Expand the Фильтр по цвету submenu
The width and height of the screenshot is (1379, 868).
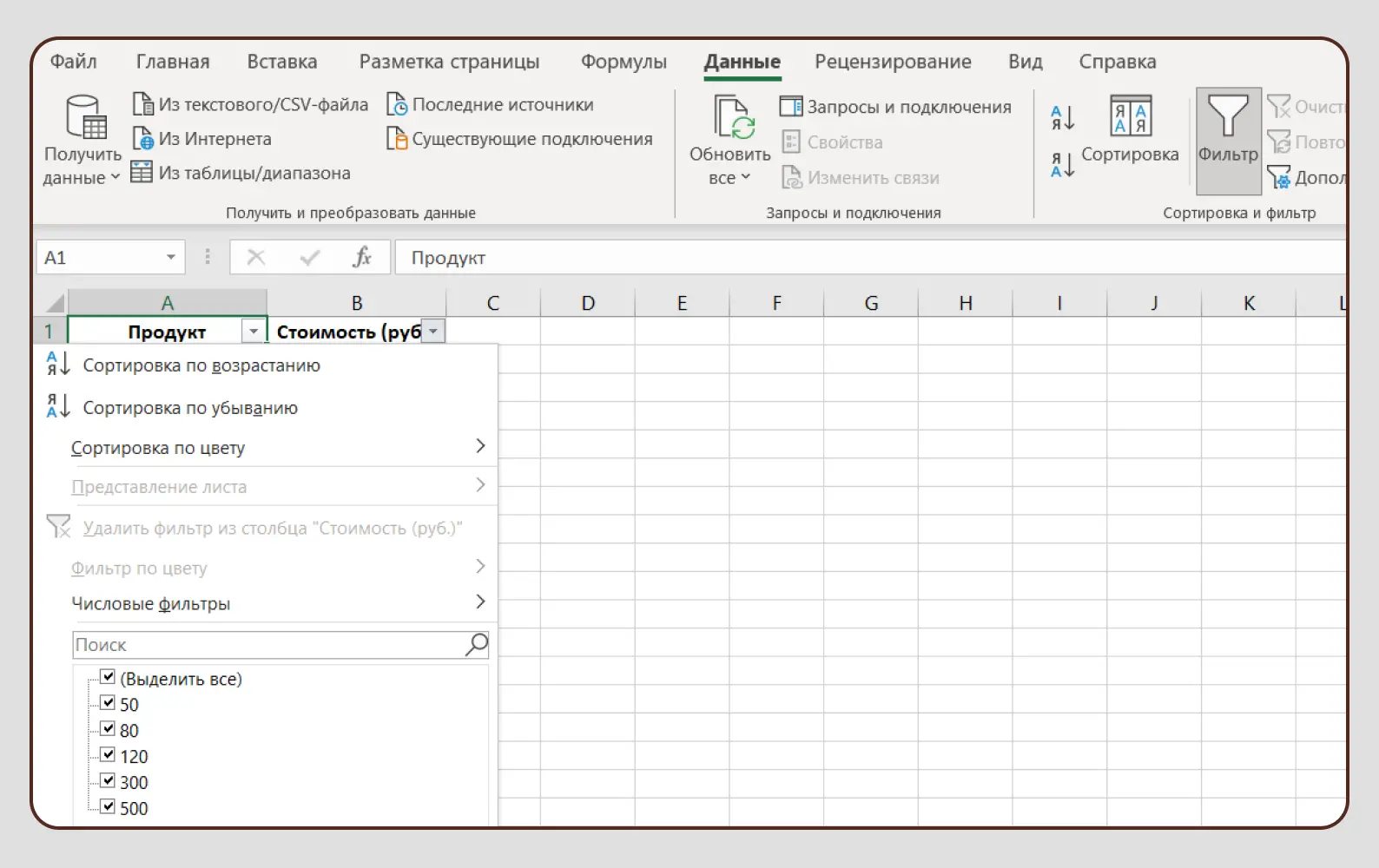click(480, 567)
